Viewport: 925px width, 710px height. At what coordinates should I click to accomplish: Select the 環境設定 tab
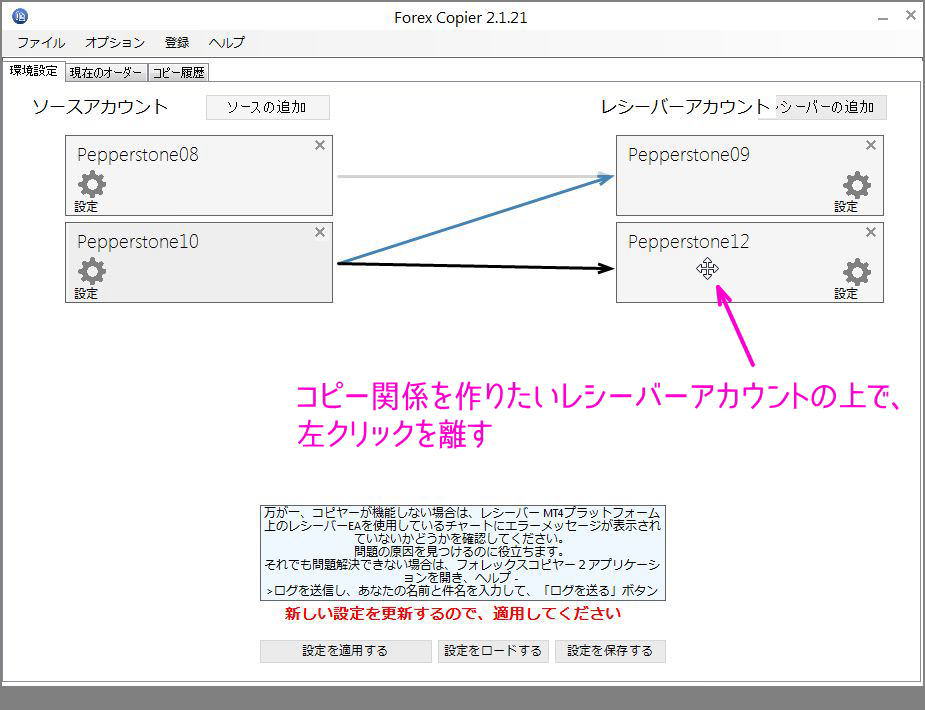34,70
